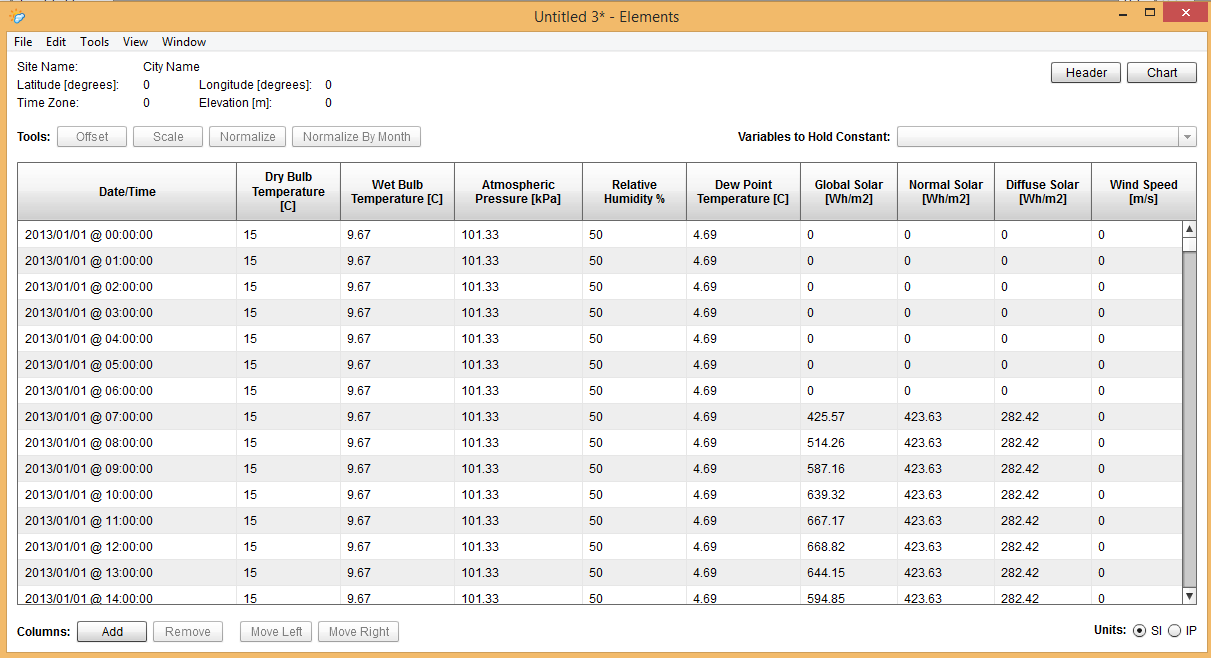The image size is (1211, 658).
Task: Click the Header button
Action: point(1086,73)
